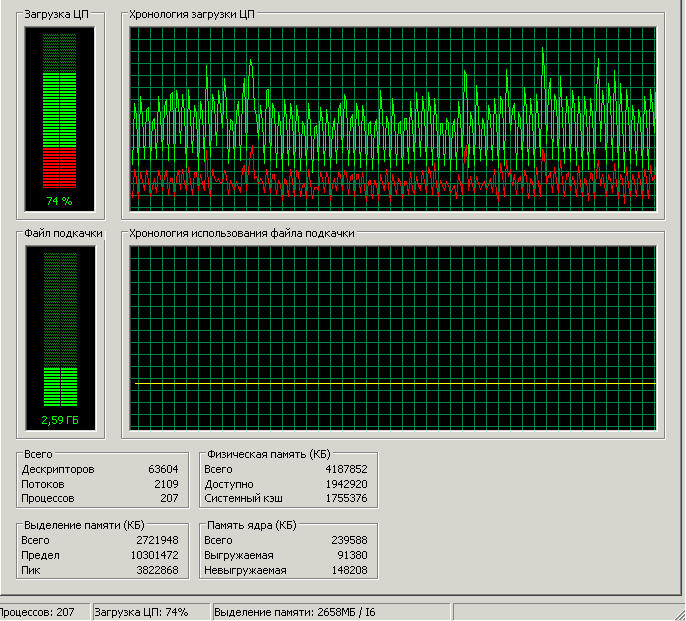The image size is (686, 621).
Task: Click status bar Выделение памяти: 2658МБ panel
Action: pos(330,611)
